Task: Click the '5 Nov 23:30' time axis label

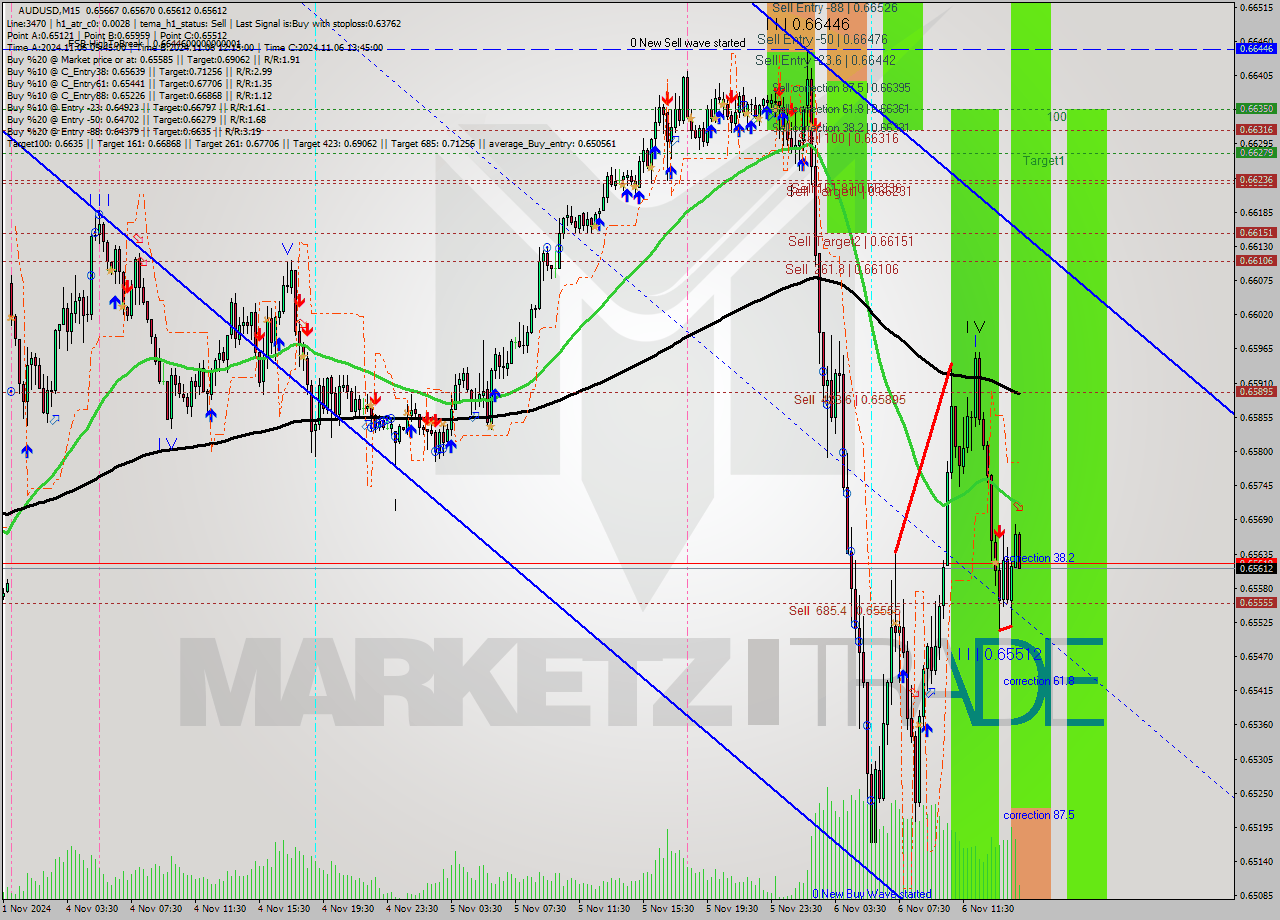Action: tap(797, 909)
